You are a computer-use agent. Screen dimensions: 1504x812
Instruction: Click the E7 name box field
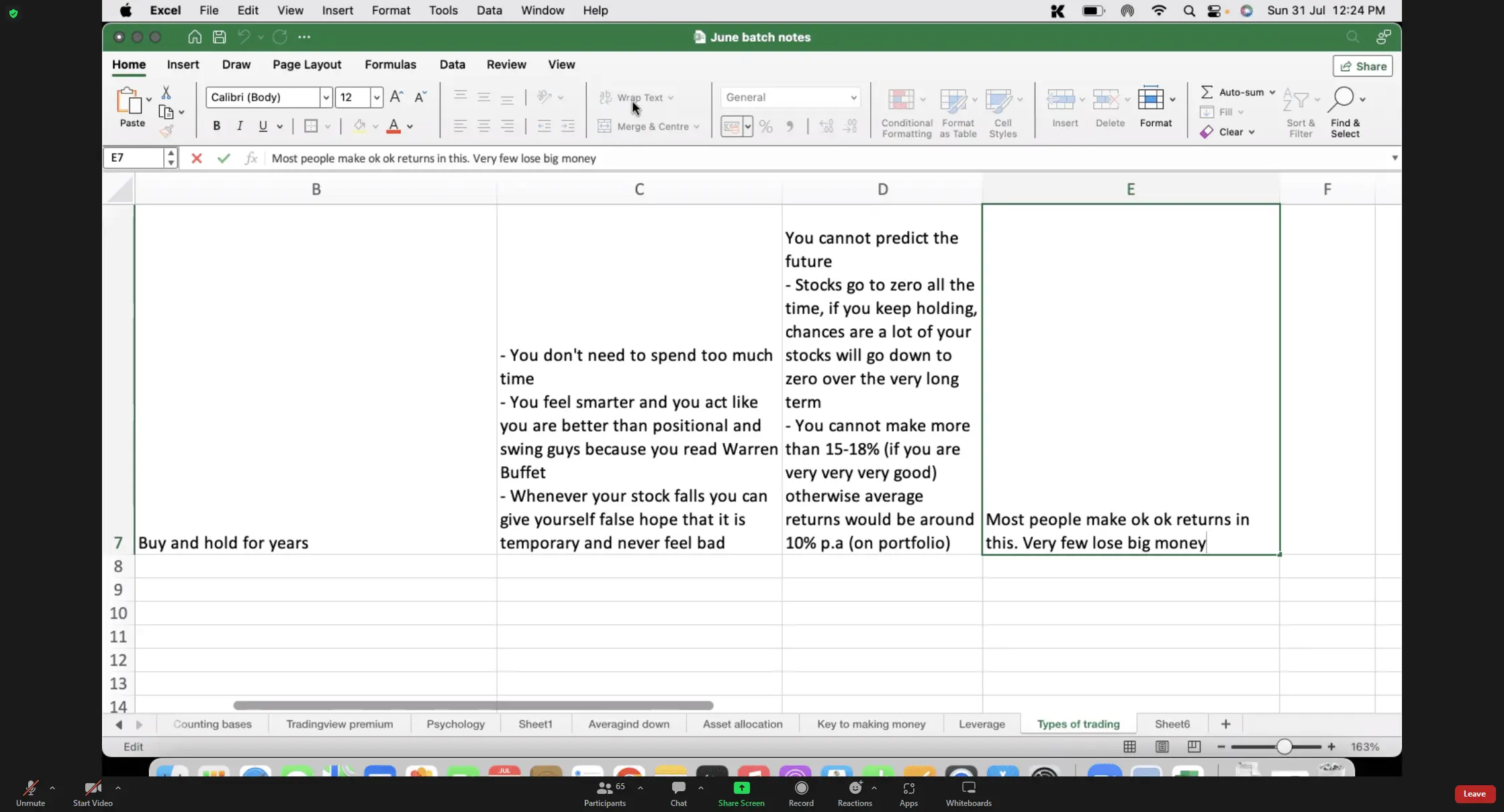(134, 158)
